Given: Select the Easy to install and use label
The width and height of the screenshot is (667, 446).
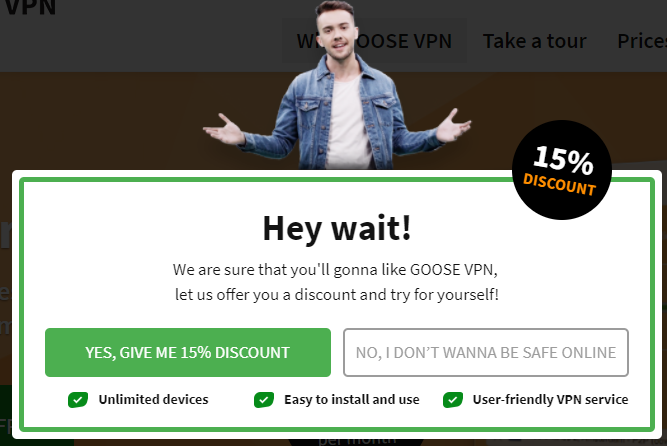Looking at the screenshot, I should point(352,400).
